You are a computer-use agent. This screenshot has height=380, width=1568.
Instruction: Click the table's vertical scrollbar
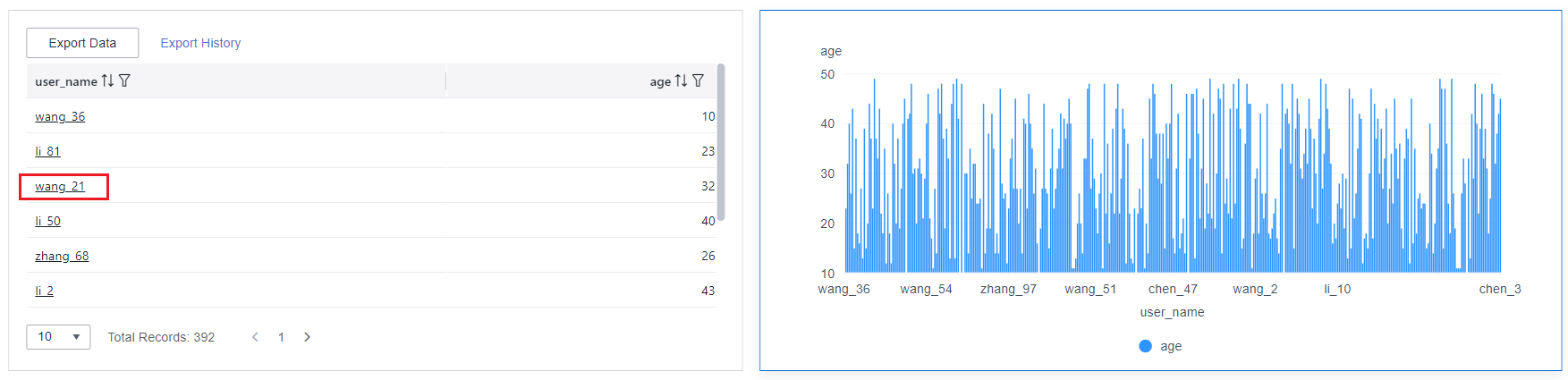[721, 143]
